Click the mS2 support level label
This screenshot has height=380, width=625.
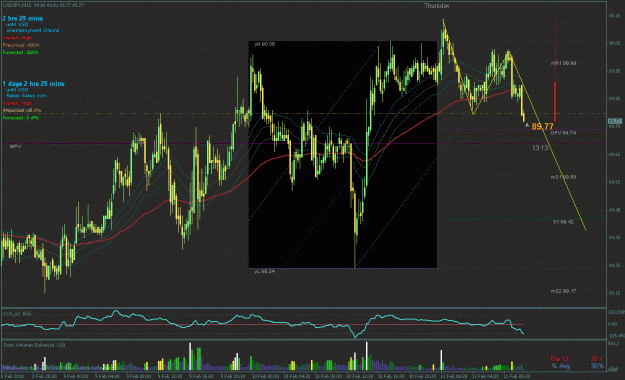pyautogui.click(x=563, y=291)
